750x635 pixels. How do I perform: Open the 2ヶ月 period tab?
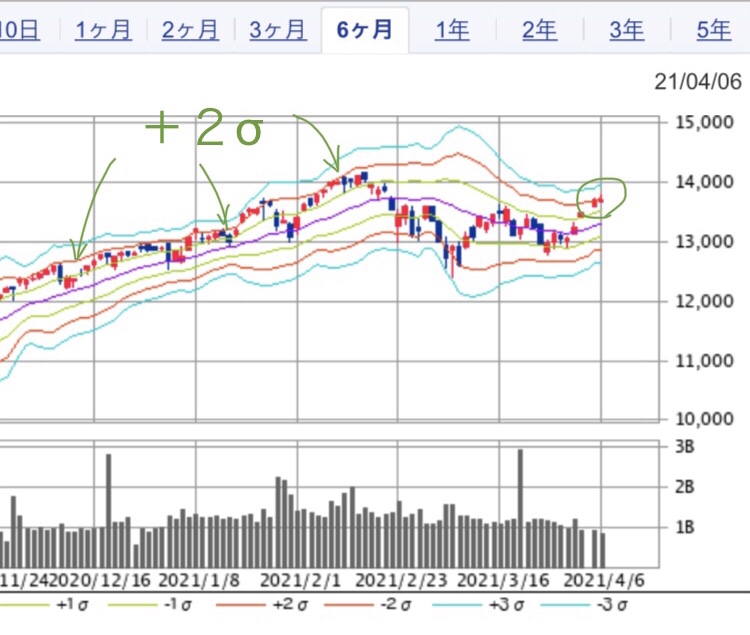click(190, 30)
